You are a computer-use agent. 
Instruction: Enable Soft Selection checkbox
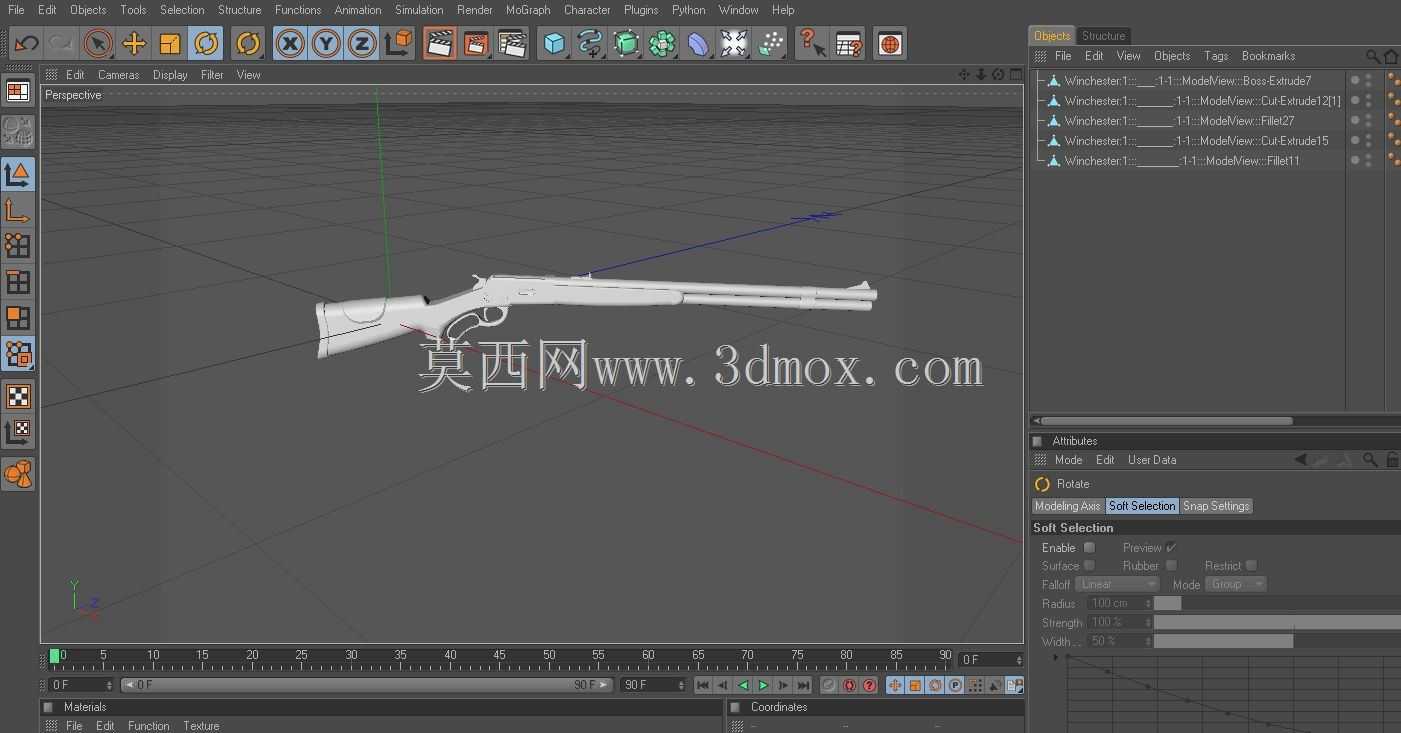(1089, 548)
